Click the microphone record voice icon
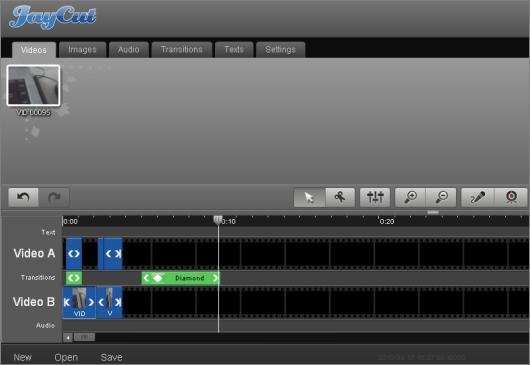 click(x=478, y=197)
